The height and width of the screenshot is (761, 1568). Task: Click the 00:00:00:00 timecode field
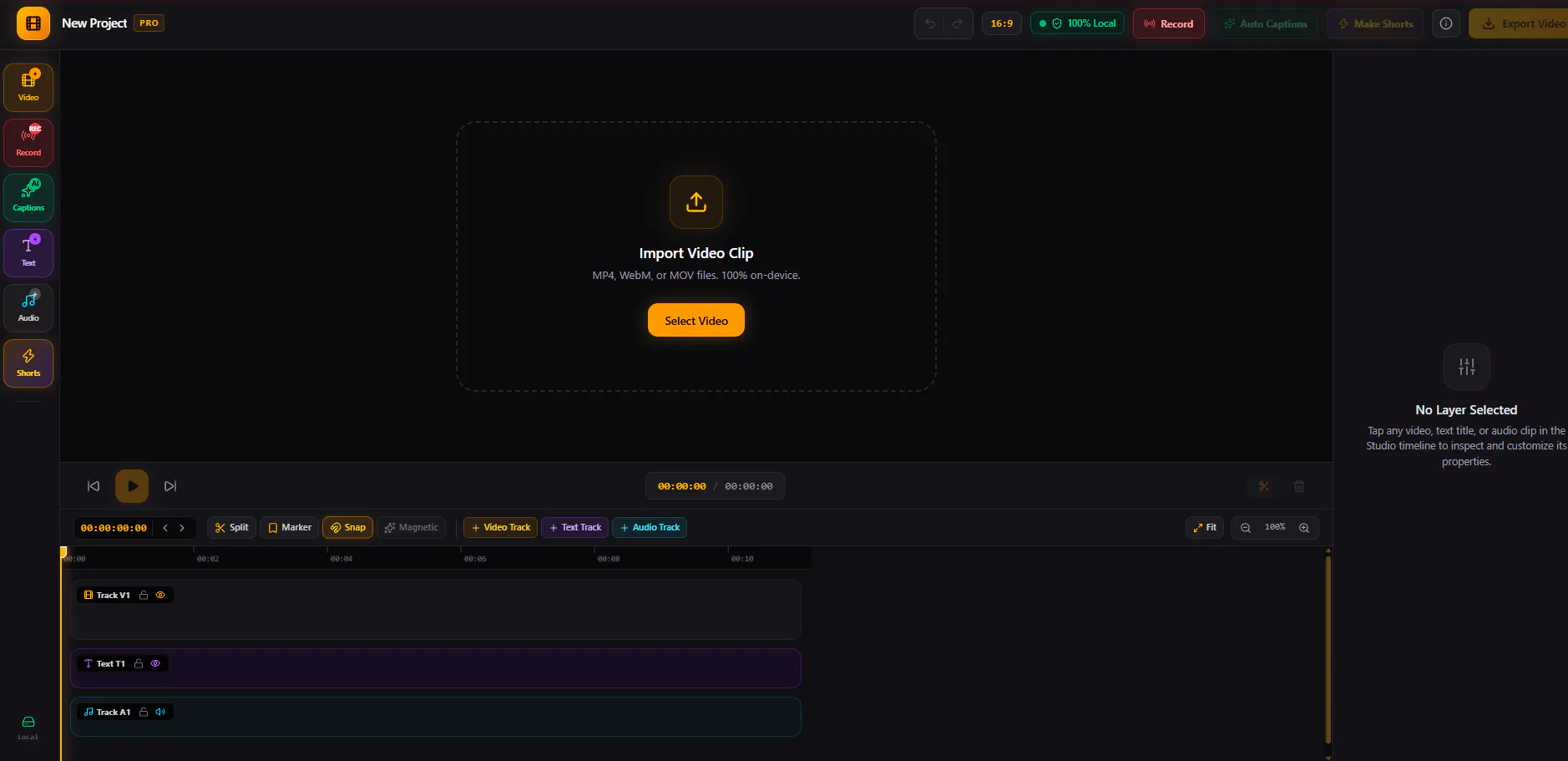(x=114, y=528)
